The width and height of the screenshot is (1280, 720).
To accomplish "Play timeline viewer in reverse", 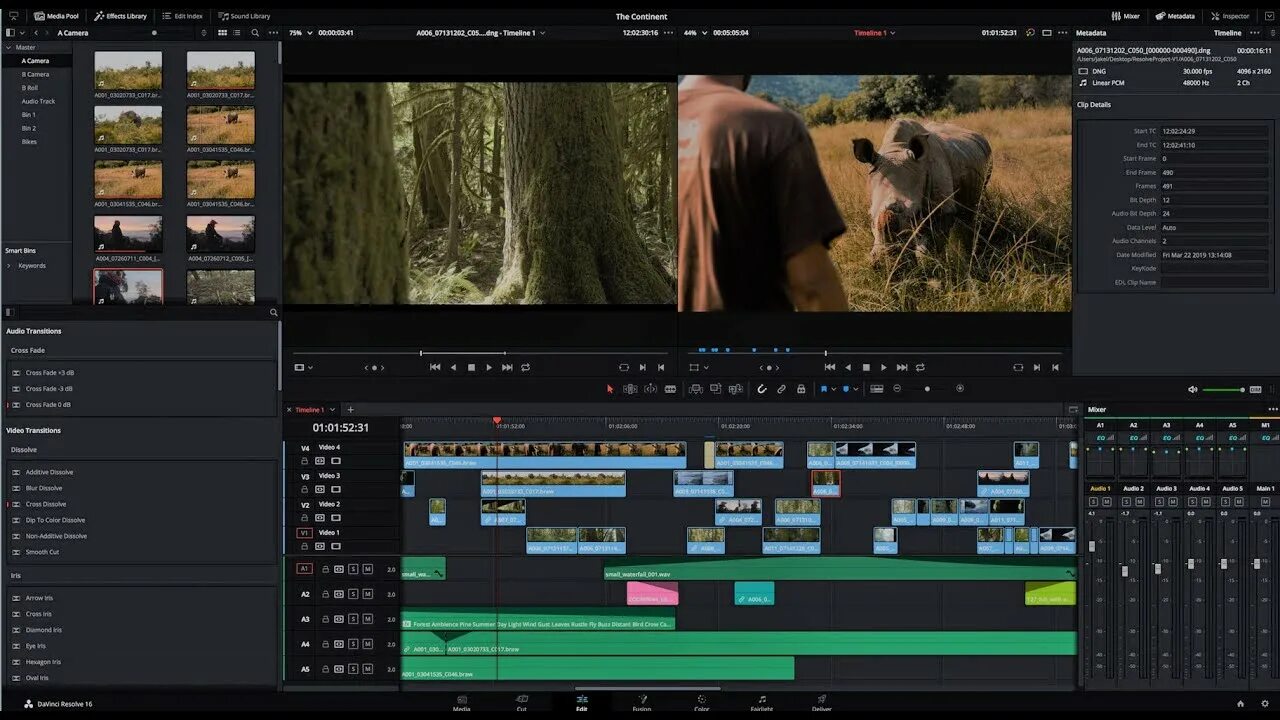I will coord(848,367).
